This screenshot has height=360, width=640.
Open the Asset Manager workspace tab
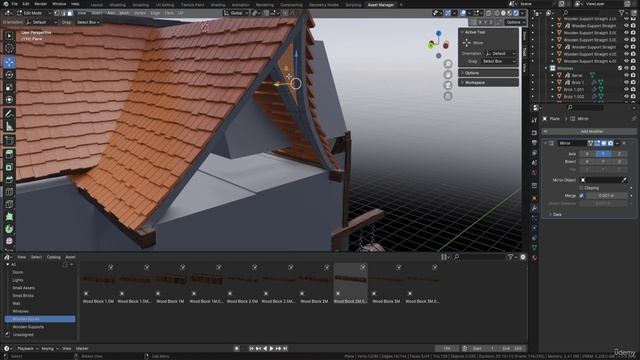[x=381, y=5]
